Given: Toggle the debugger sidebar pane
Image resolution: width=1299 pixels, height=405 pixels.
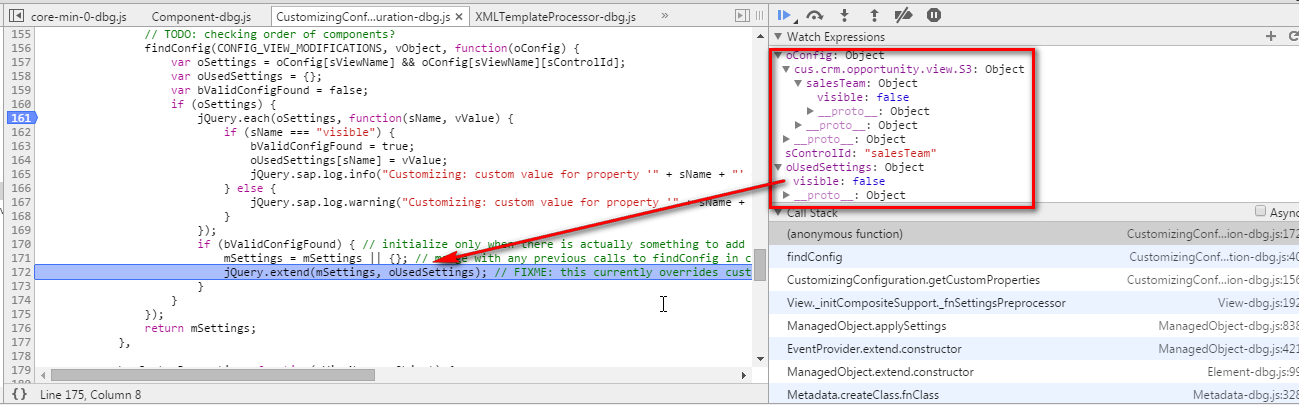Looking at the screenshot, I should pos(741,16).
